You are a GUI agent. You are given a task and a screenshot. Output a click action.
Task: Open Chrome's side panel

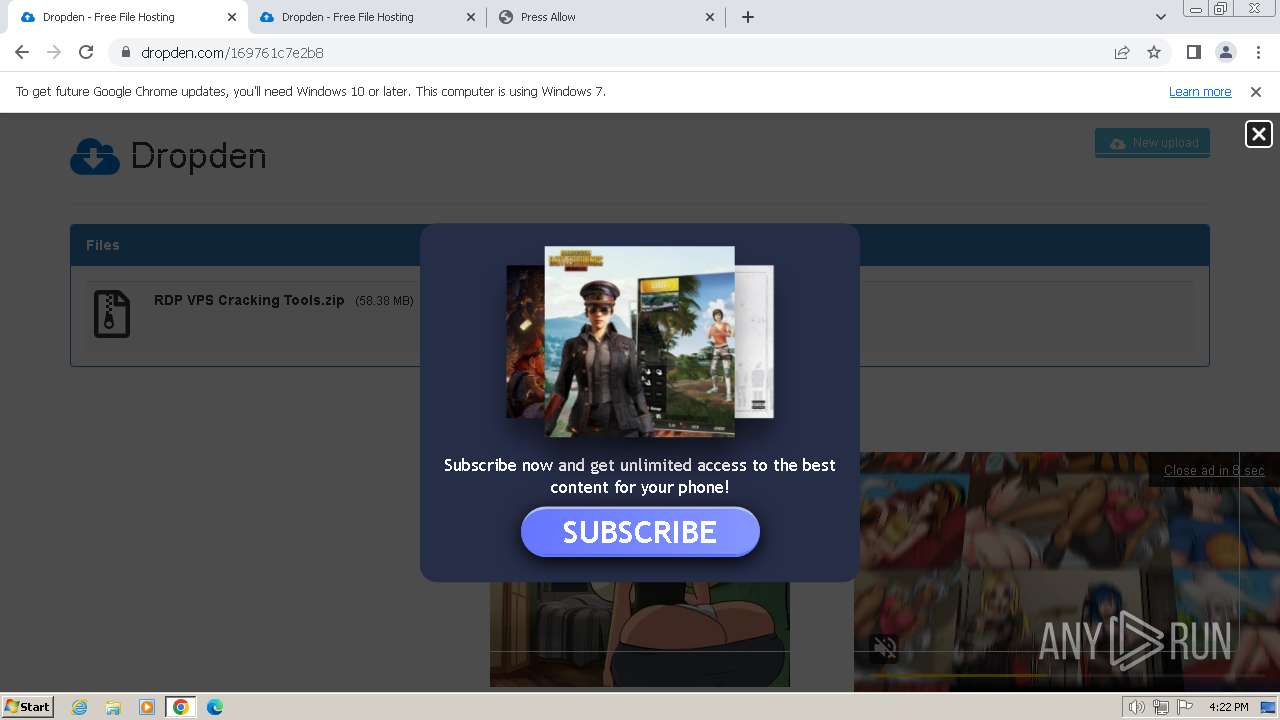point(1193,52)
